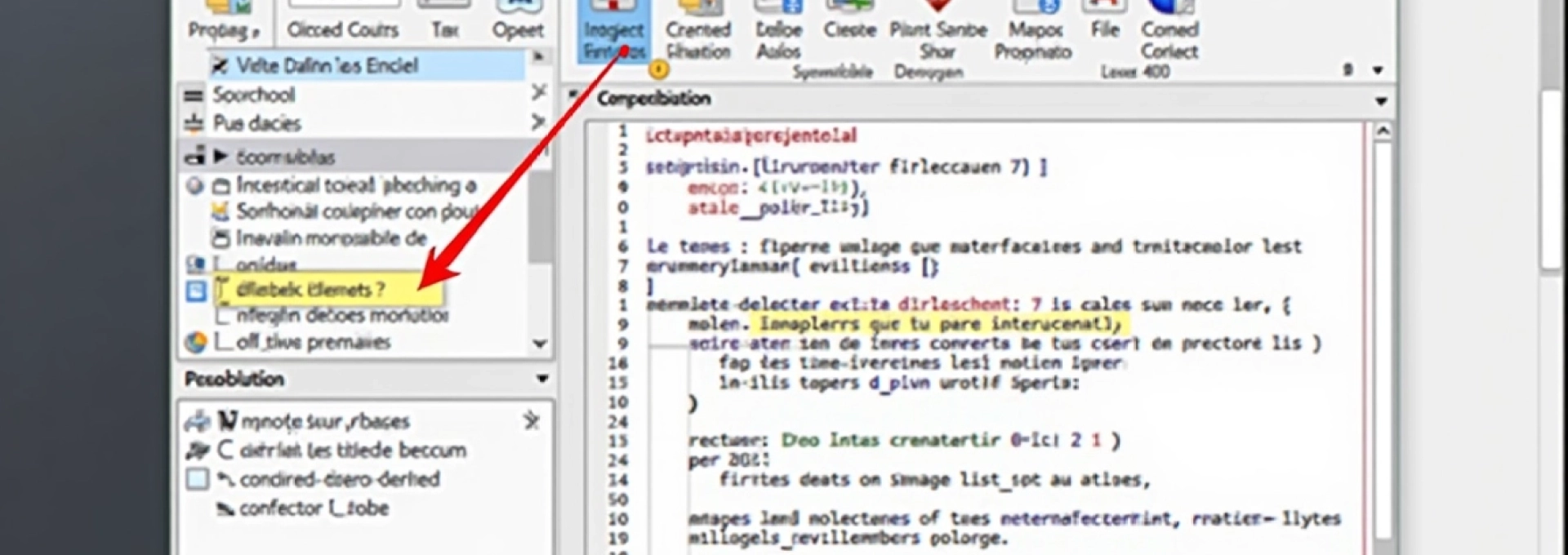Click the code text 'Deo Intas crenatertir'

(893, 441)
